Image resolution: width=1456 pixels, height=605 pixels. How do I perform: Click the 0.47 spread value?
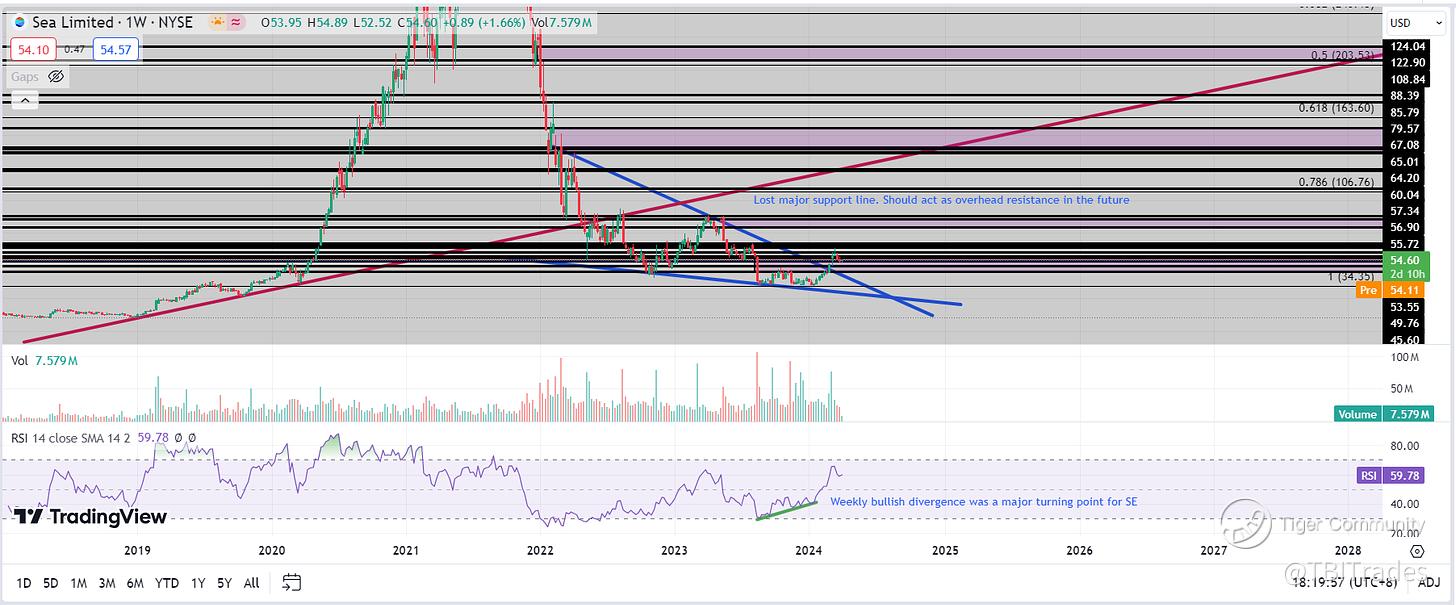pyautogui.click(x=74, y=48)
